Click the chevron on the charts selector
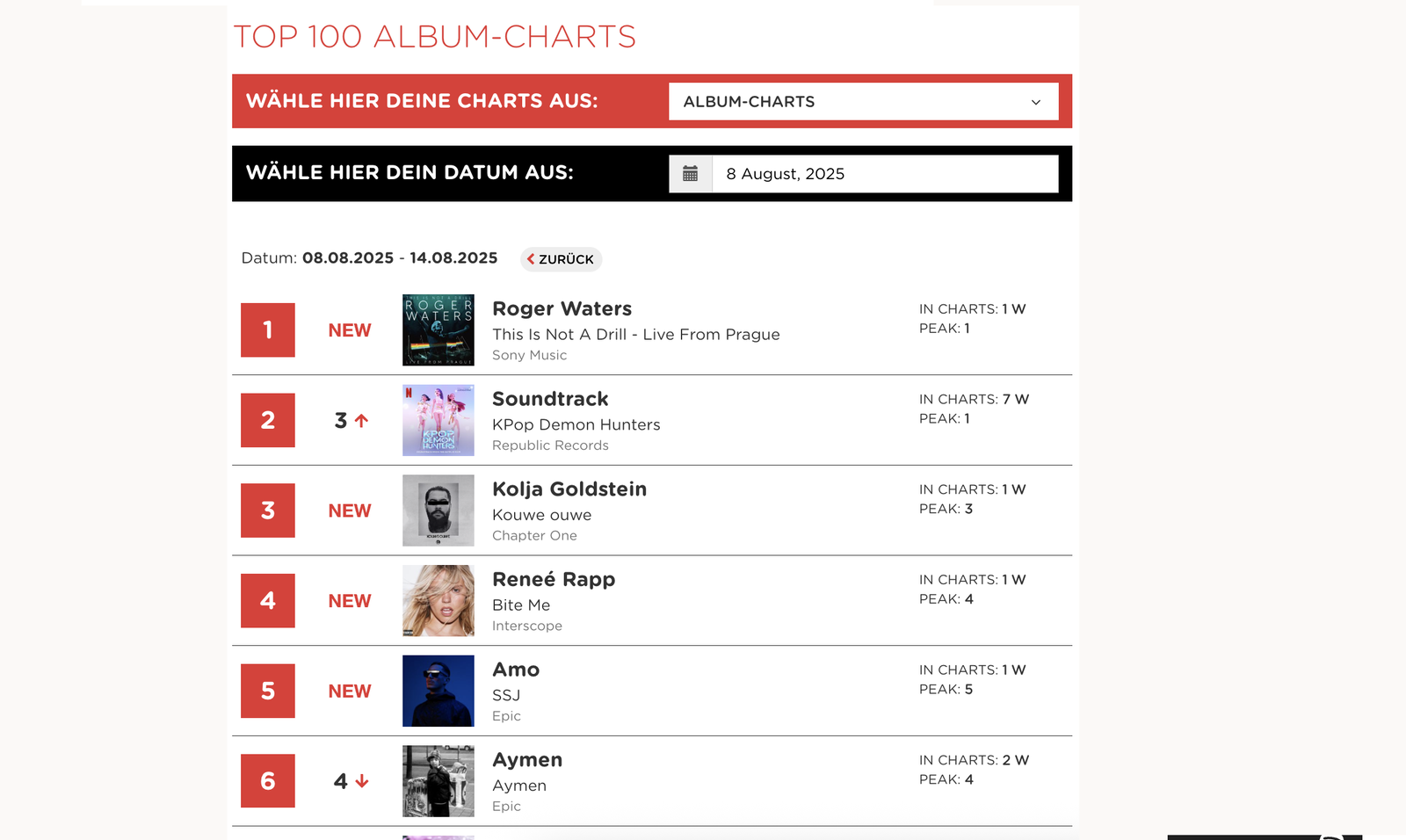Screen dimensions: 1406x840 pyautogui.click(x=1035, y=101)
